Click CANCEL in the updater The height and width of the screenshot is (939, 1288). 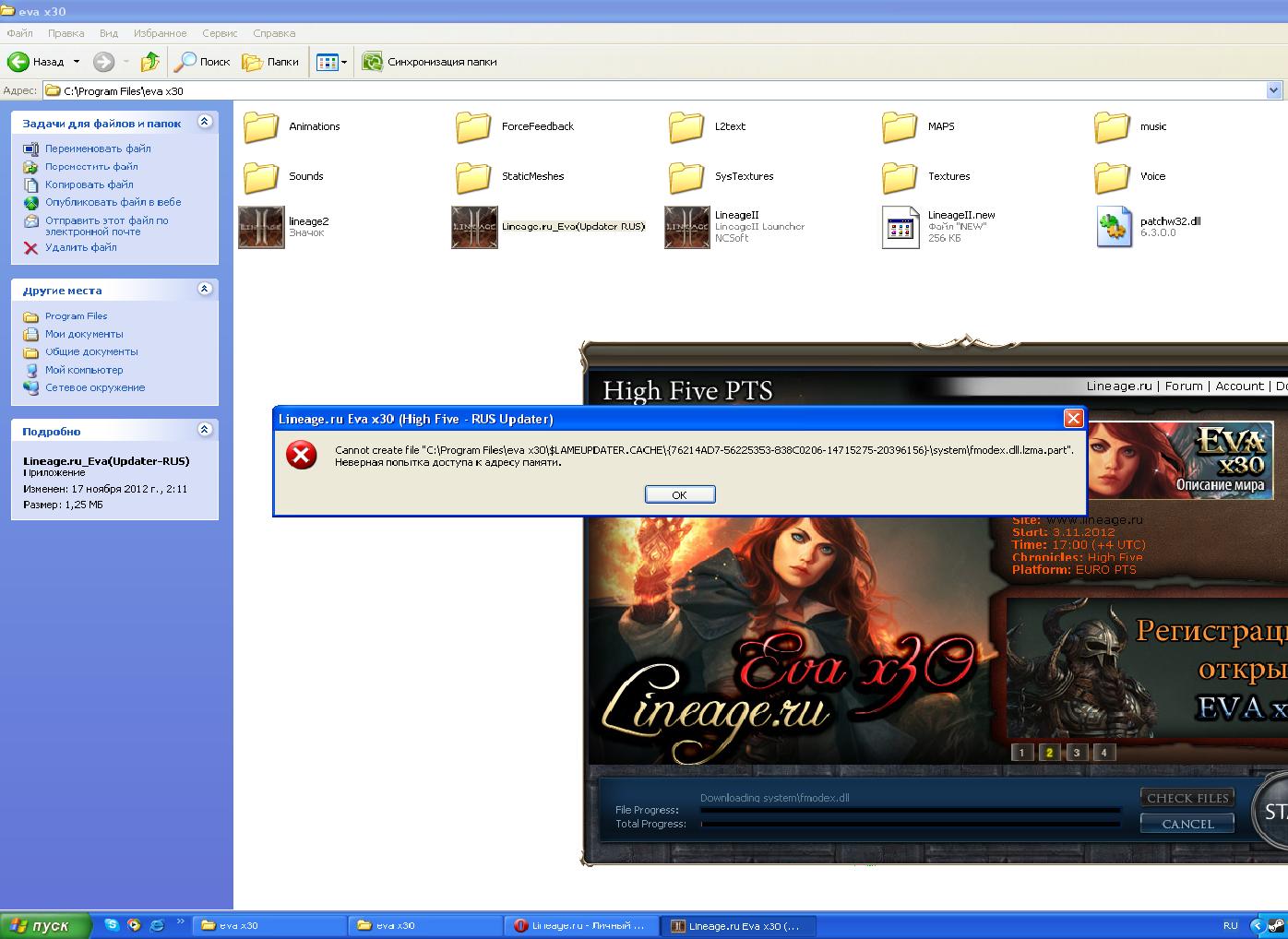[x=1187, y=824]
